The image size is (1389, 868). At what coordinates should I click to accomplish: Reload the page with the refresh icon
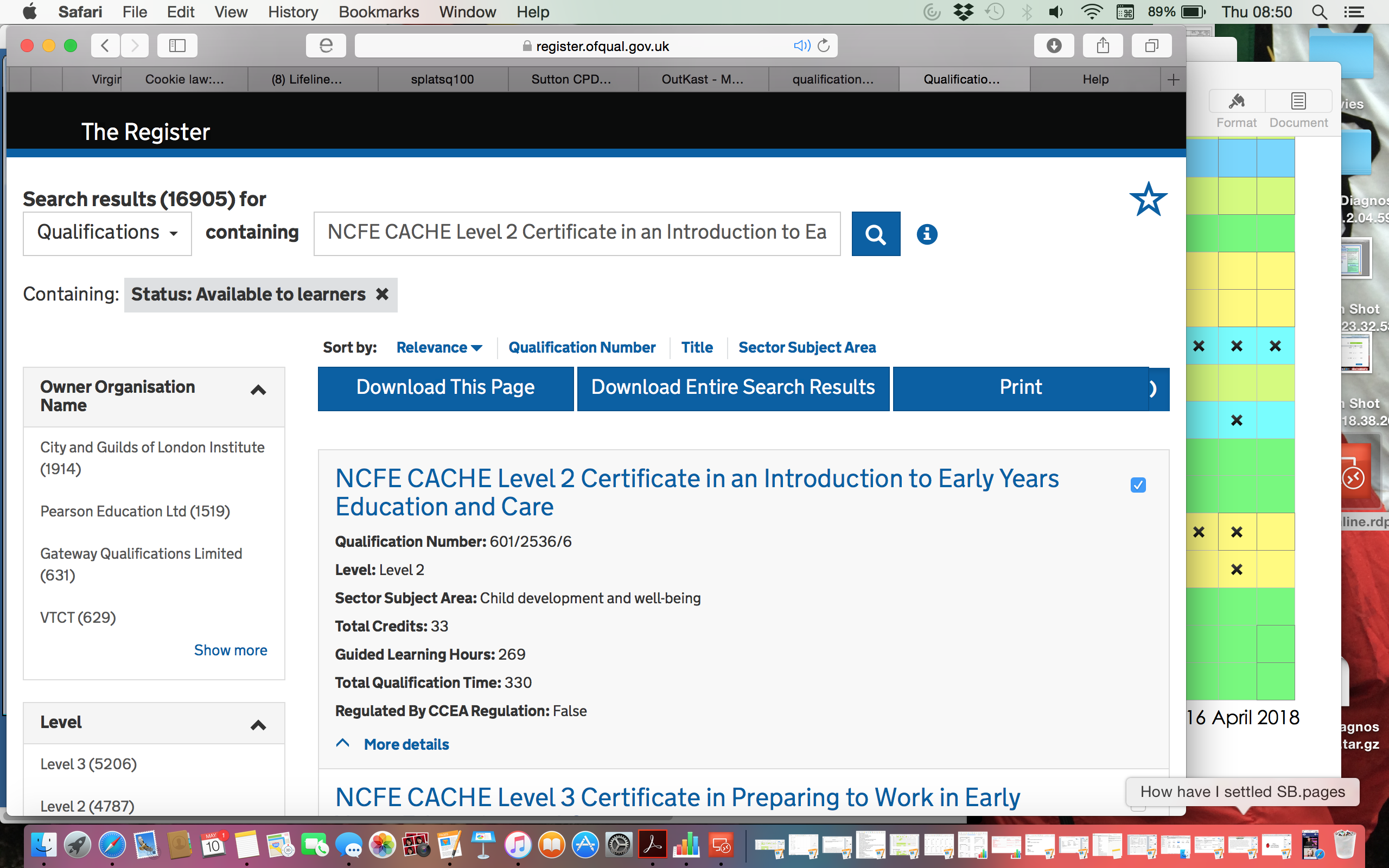(824, 46)
